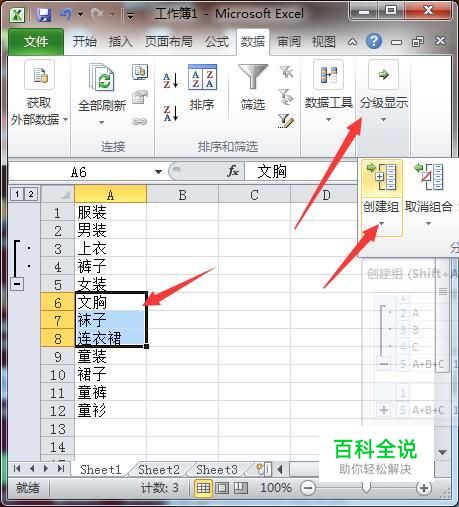Click the Edit Links icon

pos(139,122)
